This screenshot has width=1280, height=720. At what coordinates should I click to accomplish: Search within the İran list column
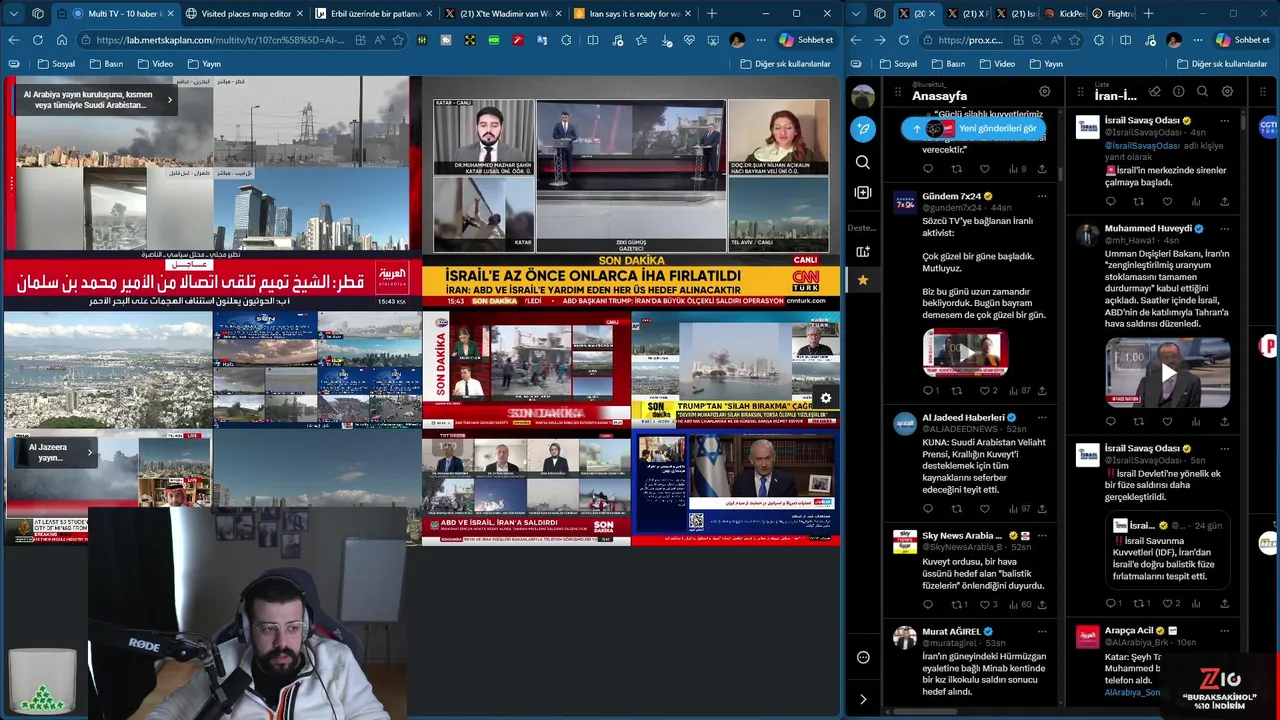coord(1202,91)
